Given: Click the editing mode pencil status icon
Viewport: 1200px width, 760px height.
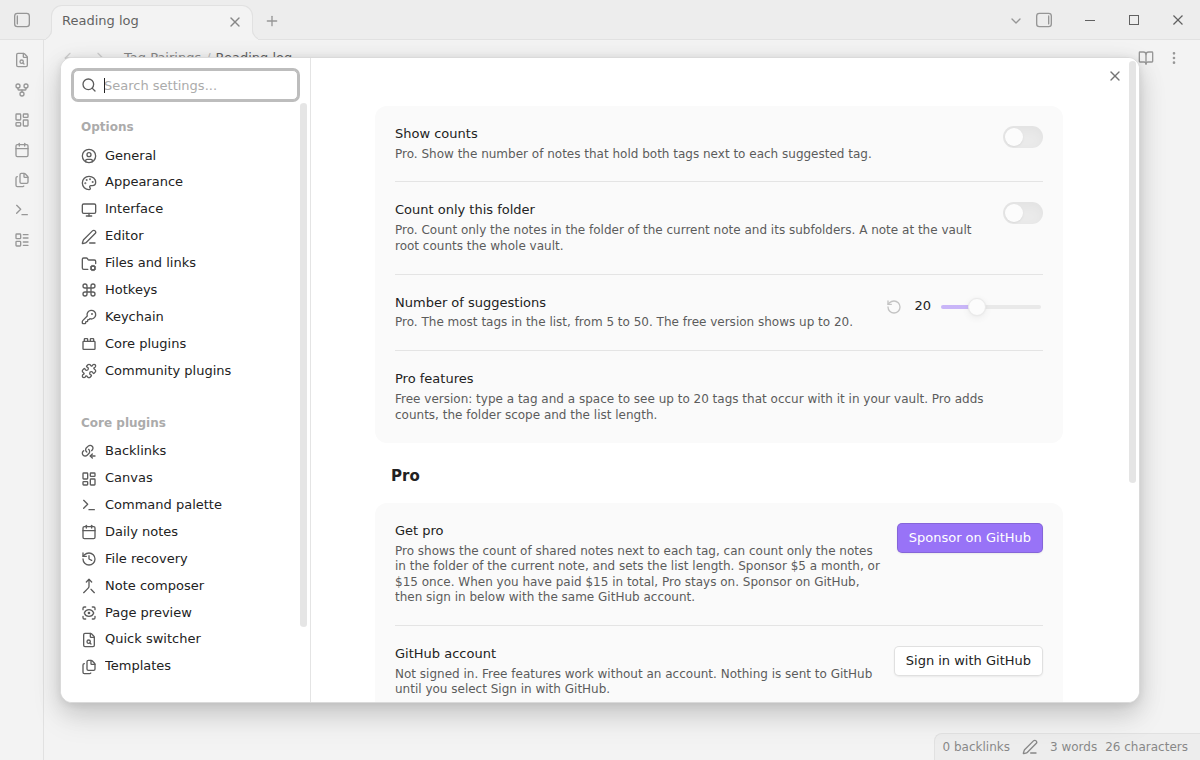Looking at the screenshot, I should 1030,747.
